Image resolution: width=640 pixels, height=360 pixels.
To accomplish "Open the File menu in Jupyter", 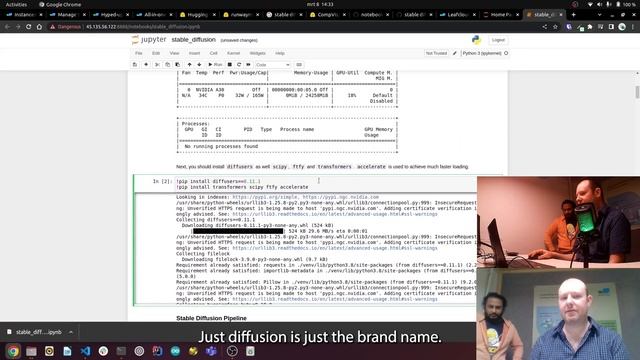I will (x=139, y=53).
